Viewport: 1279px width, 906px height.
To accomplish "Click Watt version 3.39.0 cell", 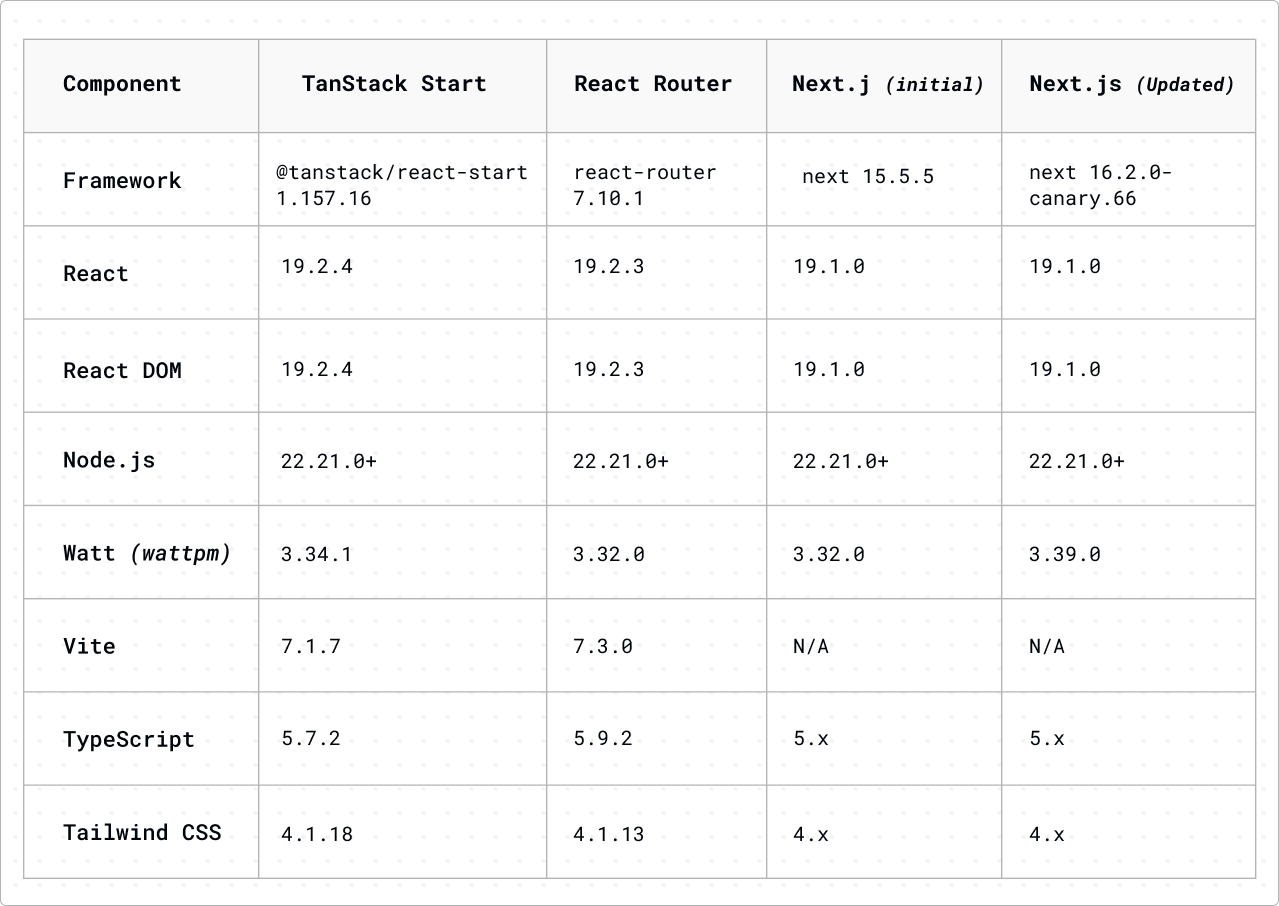I will click(1064, 554).
